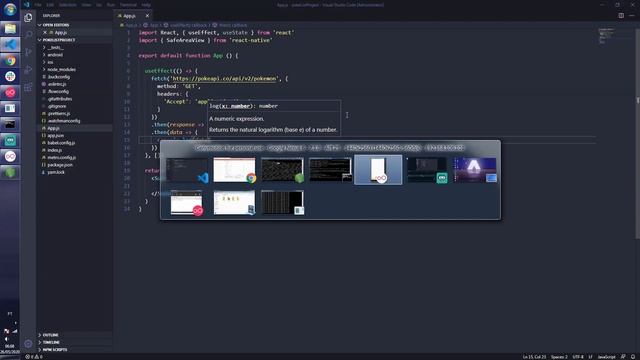Open package.json in the explorer
Viewport: 640px width, 360px height.
tap(60, 165)
